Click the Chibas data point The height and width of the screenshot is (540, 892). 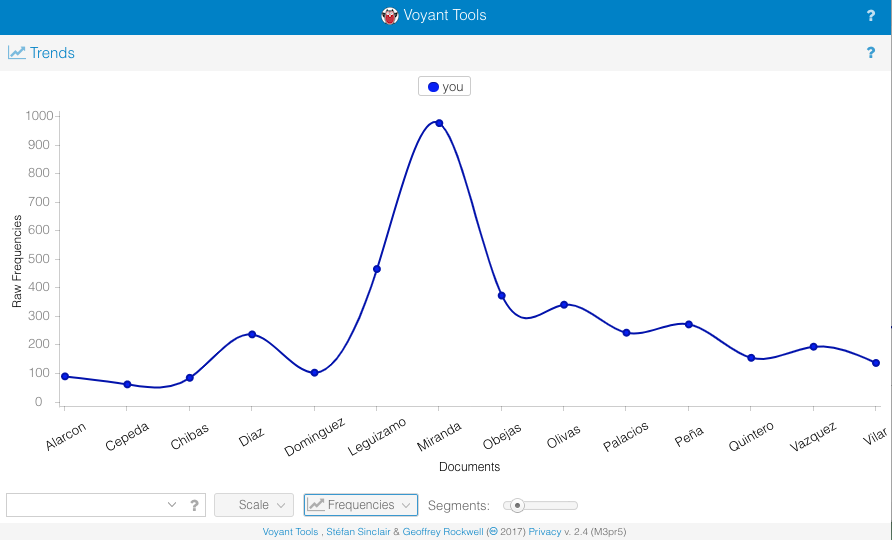coord(190,378)
